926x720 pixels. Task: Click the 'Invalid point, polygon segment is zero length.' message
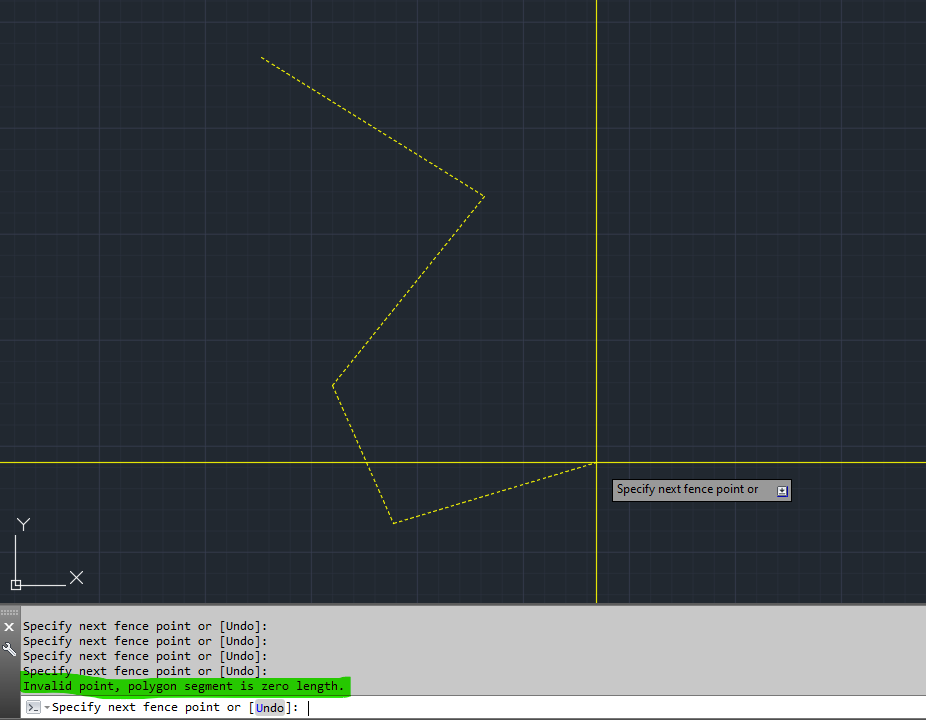(x=183, y=686)
